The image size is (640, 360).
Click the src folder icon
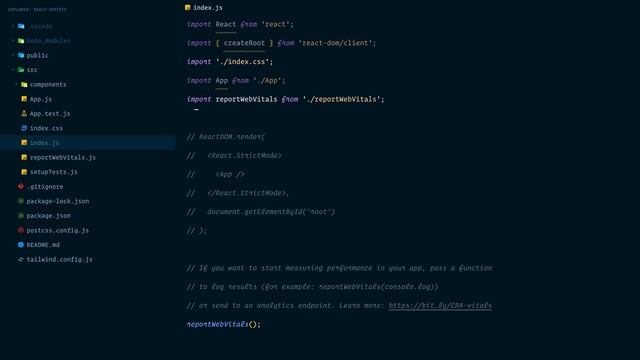[x=21, y=70]
